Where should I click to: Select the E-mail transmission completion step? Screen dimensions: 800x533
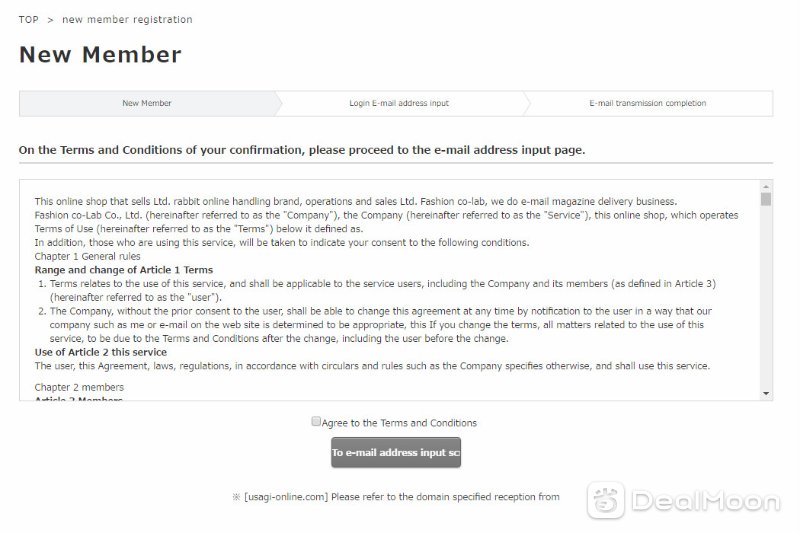647,103
